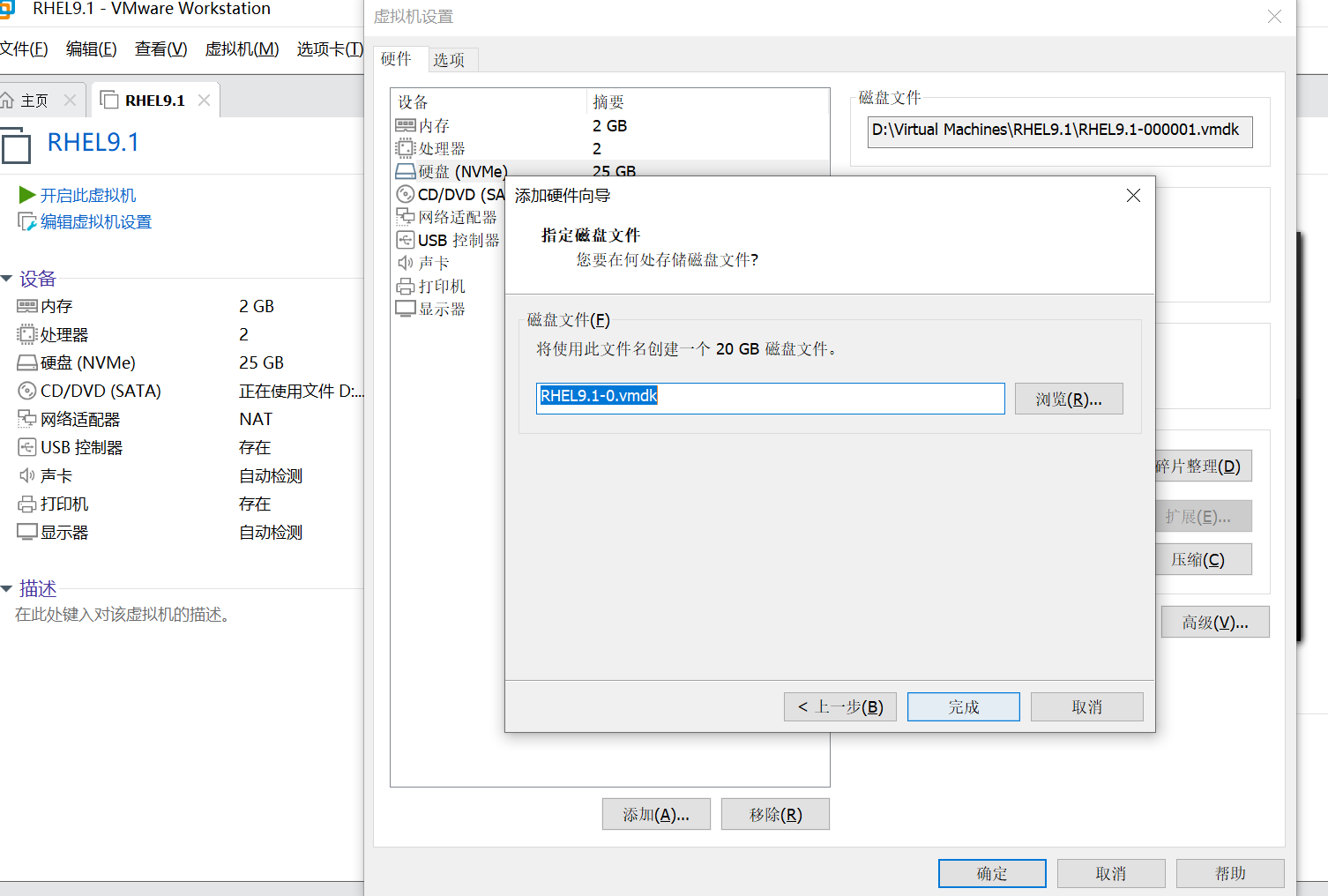
Task: Open the 选项卡(T) menu
Action: [x=330, y=49]
